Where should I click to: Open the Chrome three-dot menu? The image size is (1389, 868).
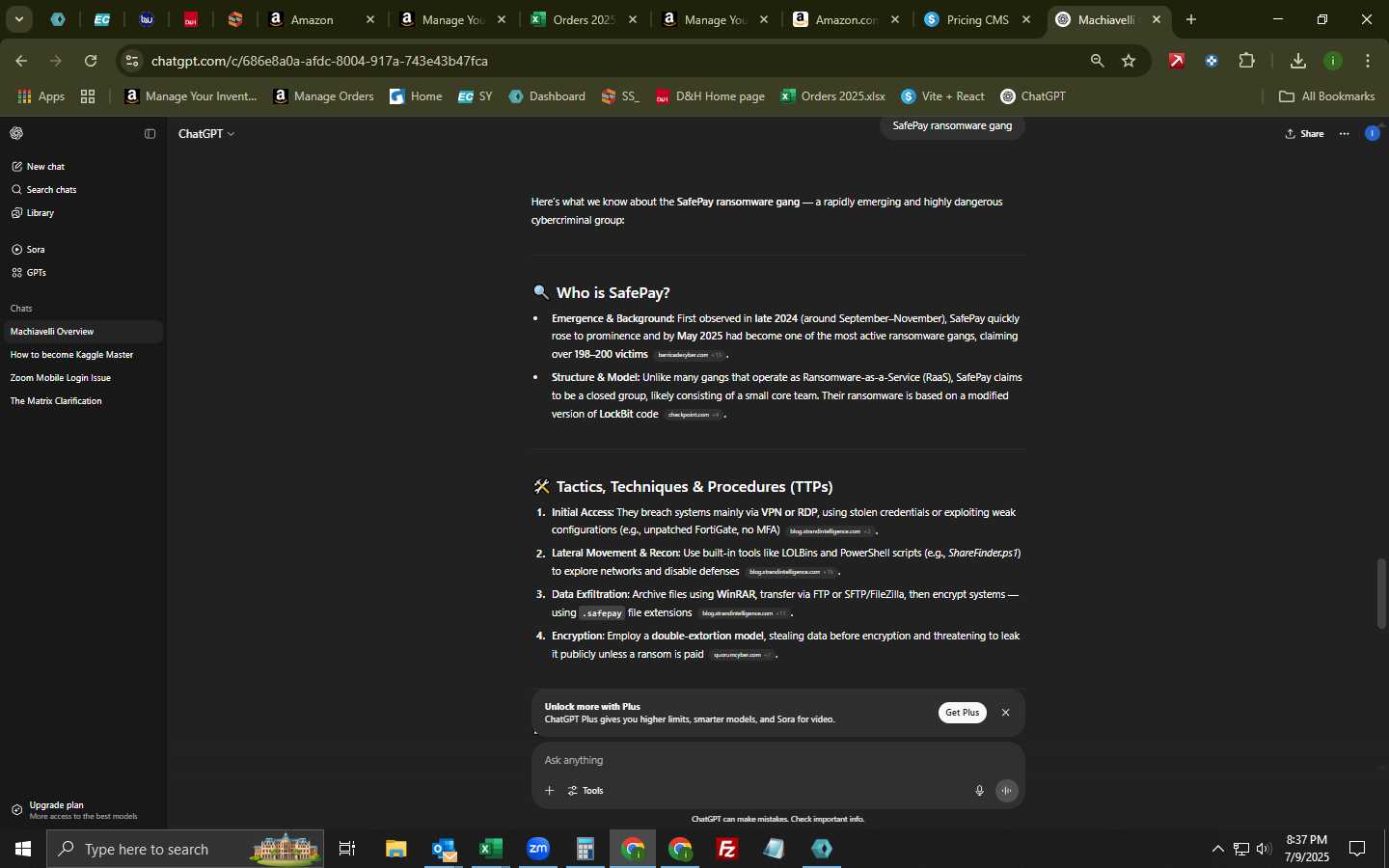(1368, 61)
